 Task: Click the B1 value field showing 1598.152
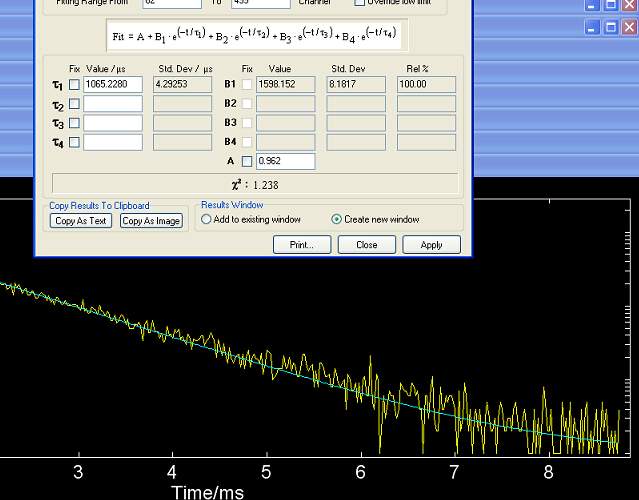pos(285,85)
